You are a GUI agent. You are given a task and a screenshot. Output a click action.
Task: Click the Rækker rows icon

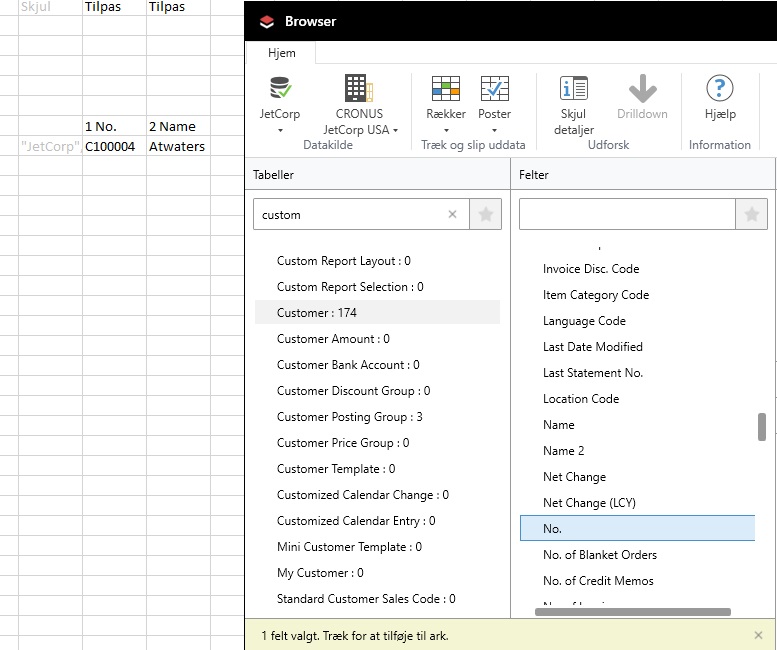445,88
